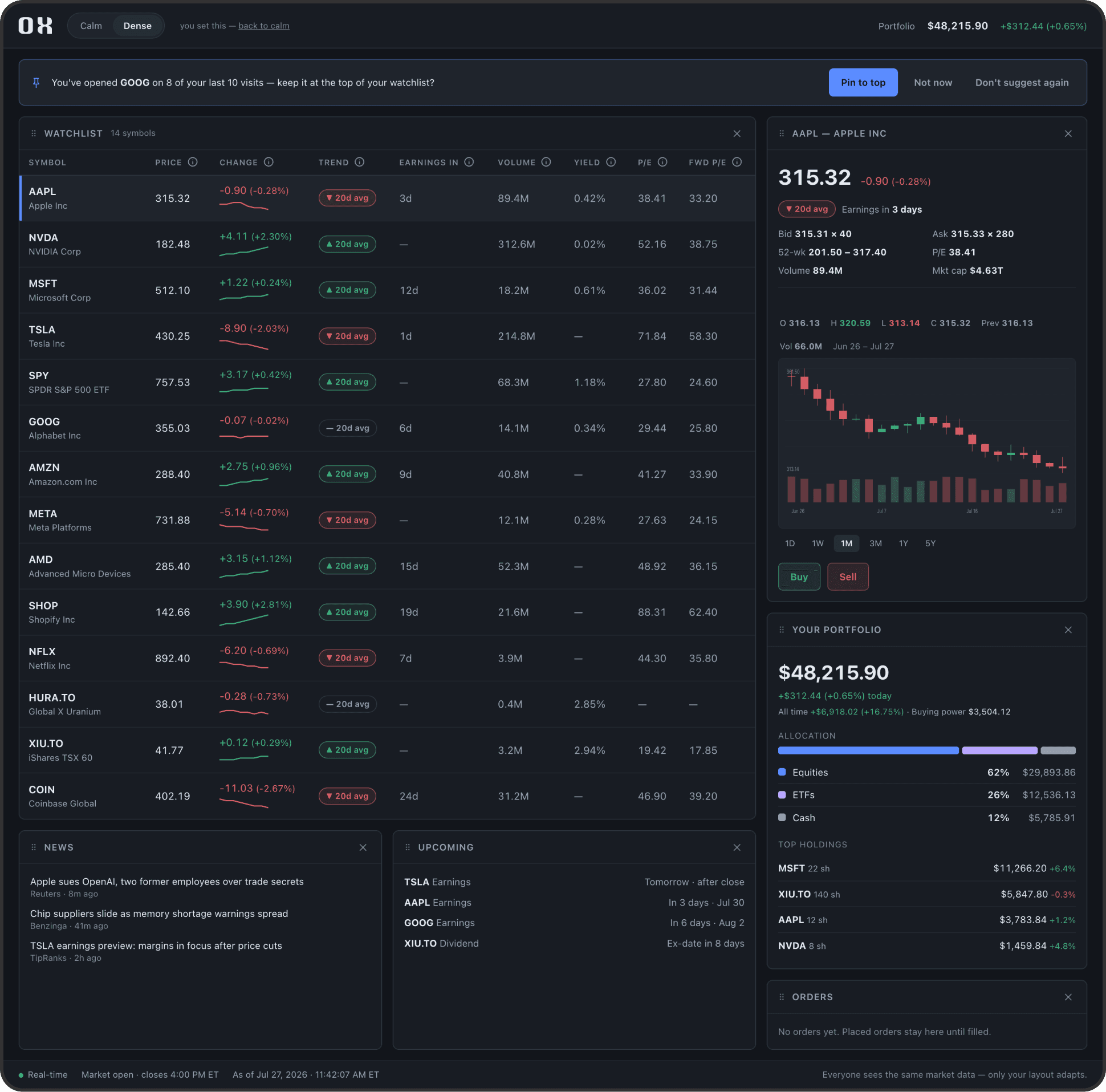
Task: Click Don't suggest again
Action: click(1021, 83)
